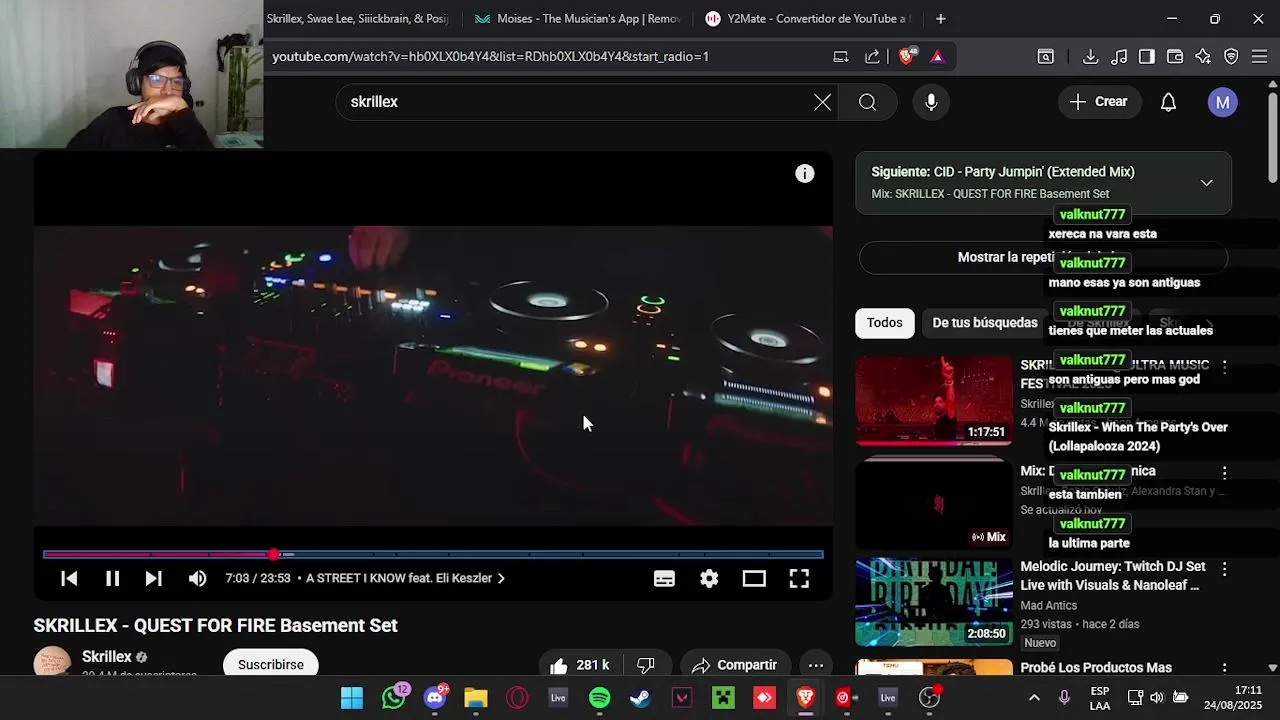1280x720 pixels.
Task: Click the browser address bar URL
Action: (x=490, y=57)
